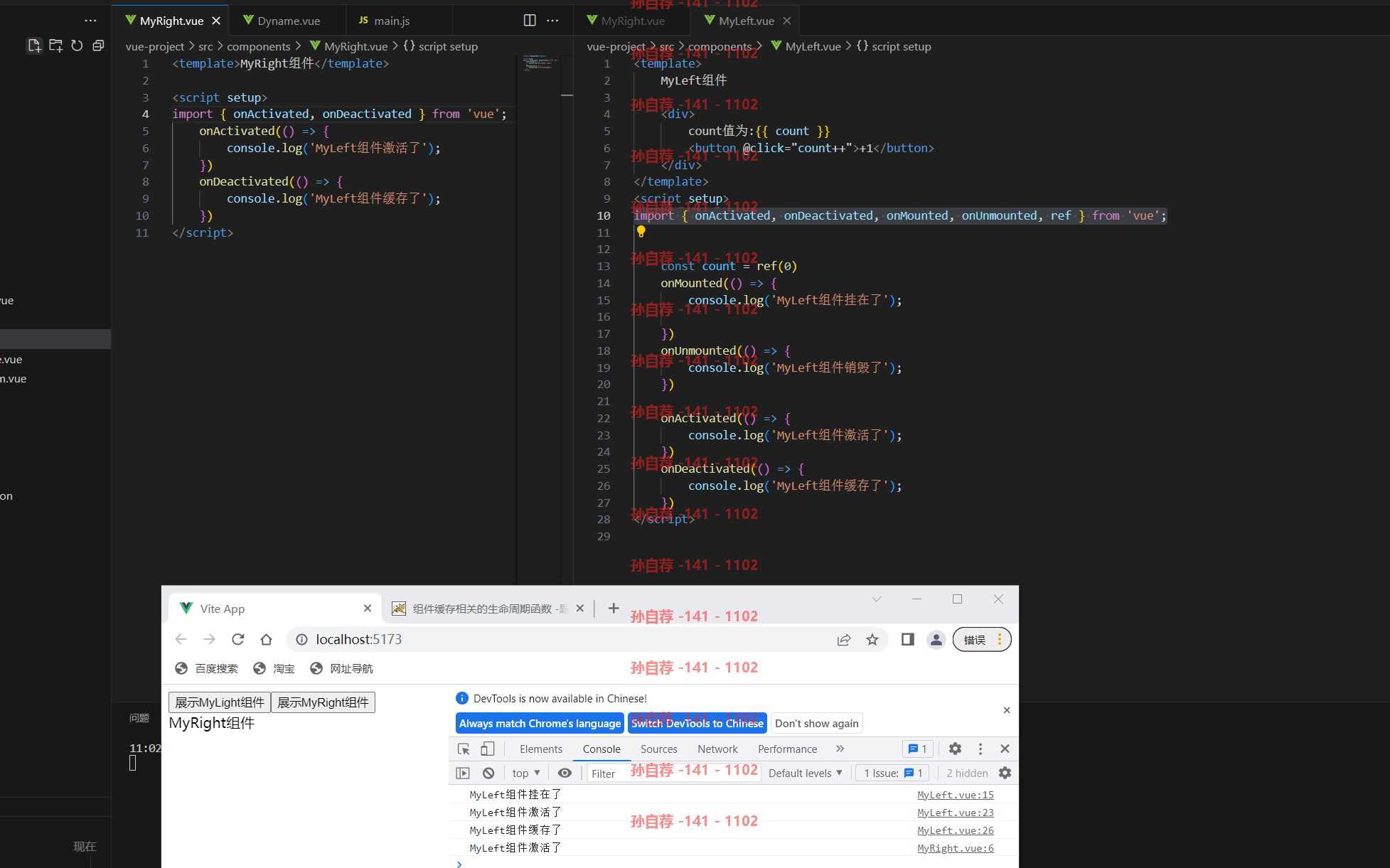Go forward in the Chrome browser
The image size is (1390, 868).
click(x=209, y=639)
